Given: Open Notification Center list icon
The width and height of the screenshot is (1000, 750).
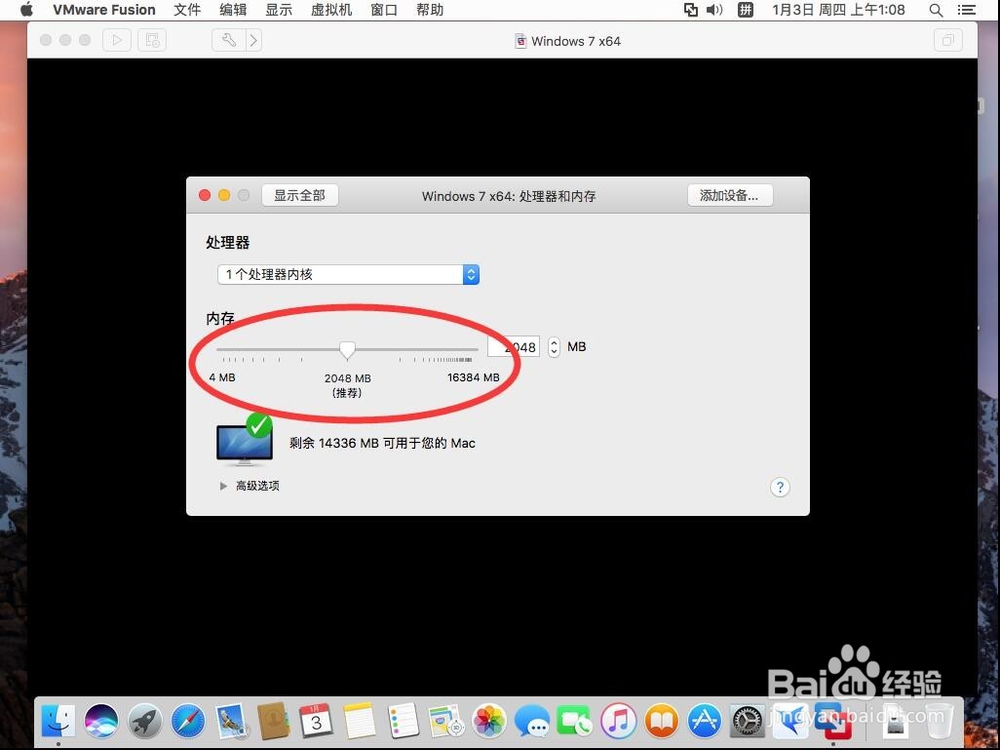Looking at the screenshot, I should (x=967, y=10).
